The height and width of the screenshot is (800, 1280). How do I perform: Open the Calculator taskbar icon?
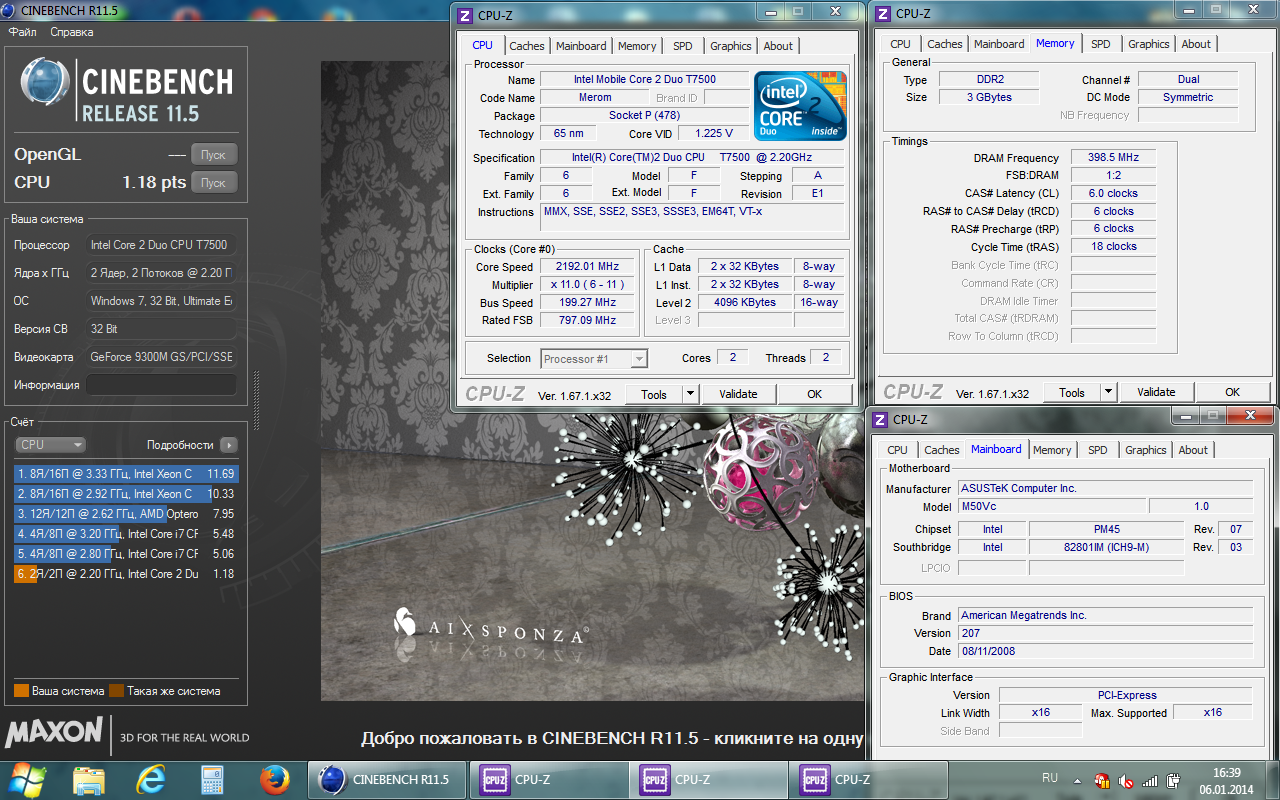[x=212, y=780]
